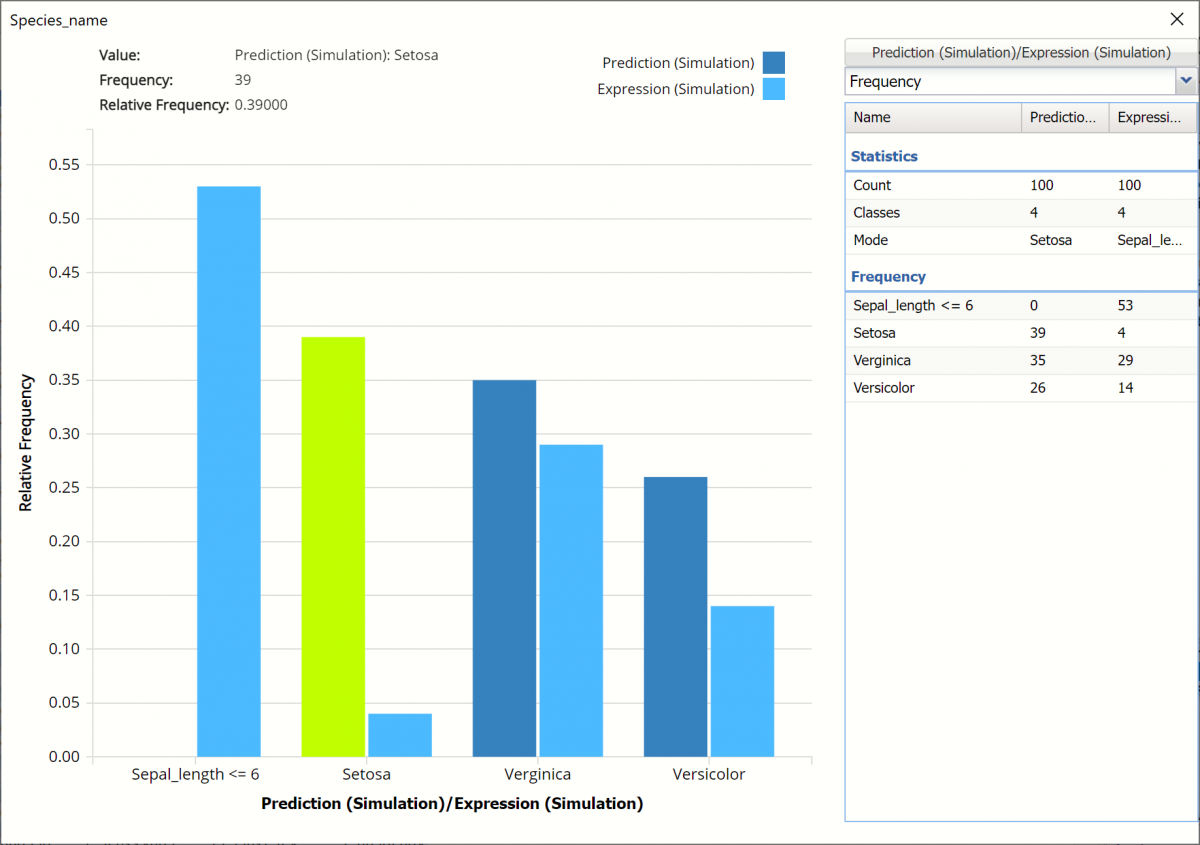1200x845 pixels.
Task: Close the Species_name dialog window
Action: pos(1176,19)
